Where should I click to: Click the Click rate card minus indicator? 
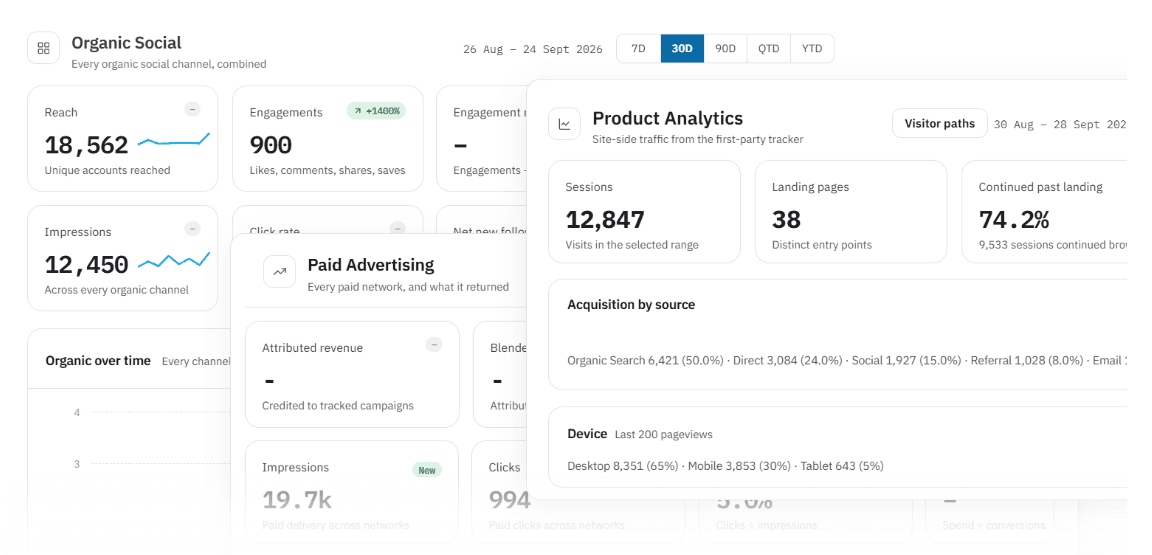pyautogui.click(x=397, y=229)
